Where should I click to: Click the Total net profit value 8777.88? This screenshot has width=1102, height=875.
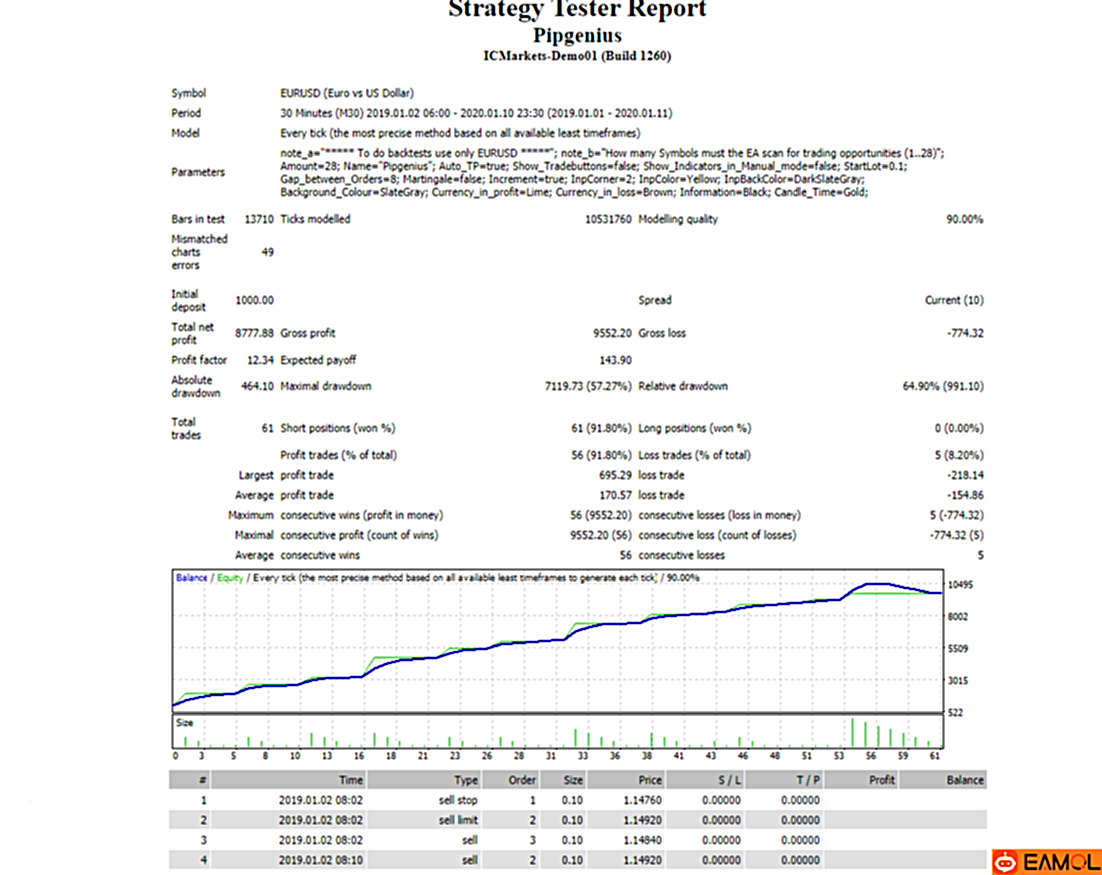pyautogui.click(x=254, y=333)
